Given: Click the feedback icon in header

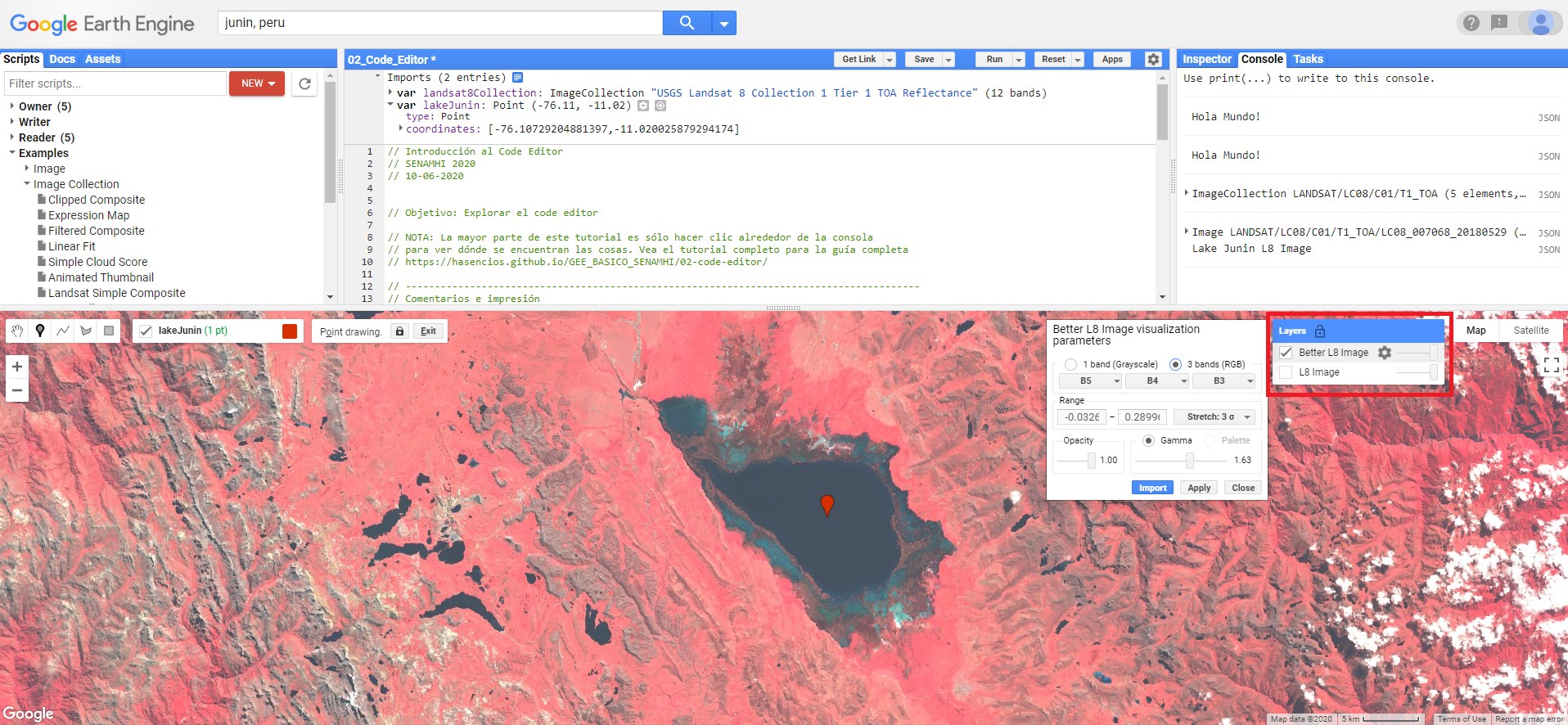Looking at the screenshot, I should click(x=1499, y=23).
